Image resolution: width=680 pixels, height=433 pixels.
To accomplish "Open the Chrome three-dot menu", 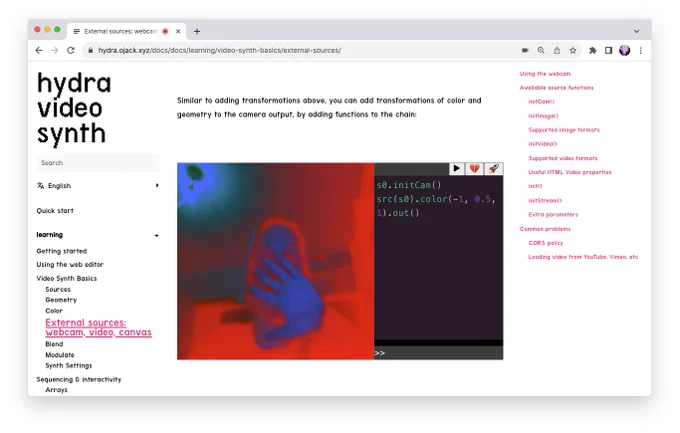I will point(641,50).
